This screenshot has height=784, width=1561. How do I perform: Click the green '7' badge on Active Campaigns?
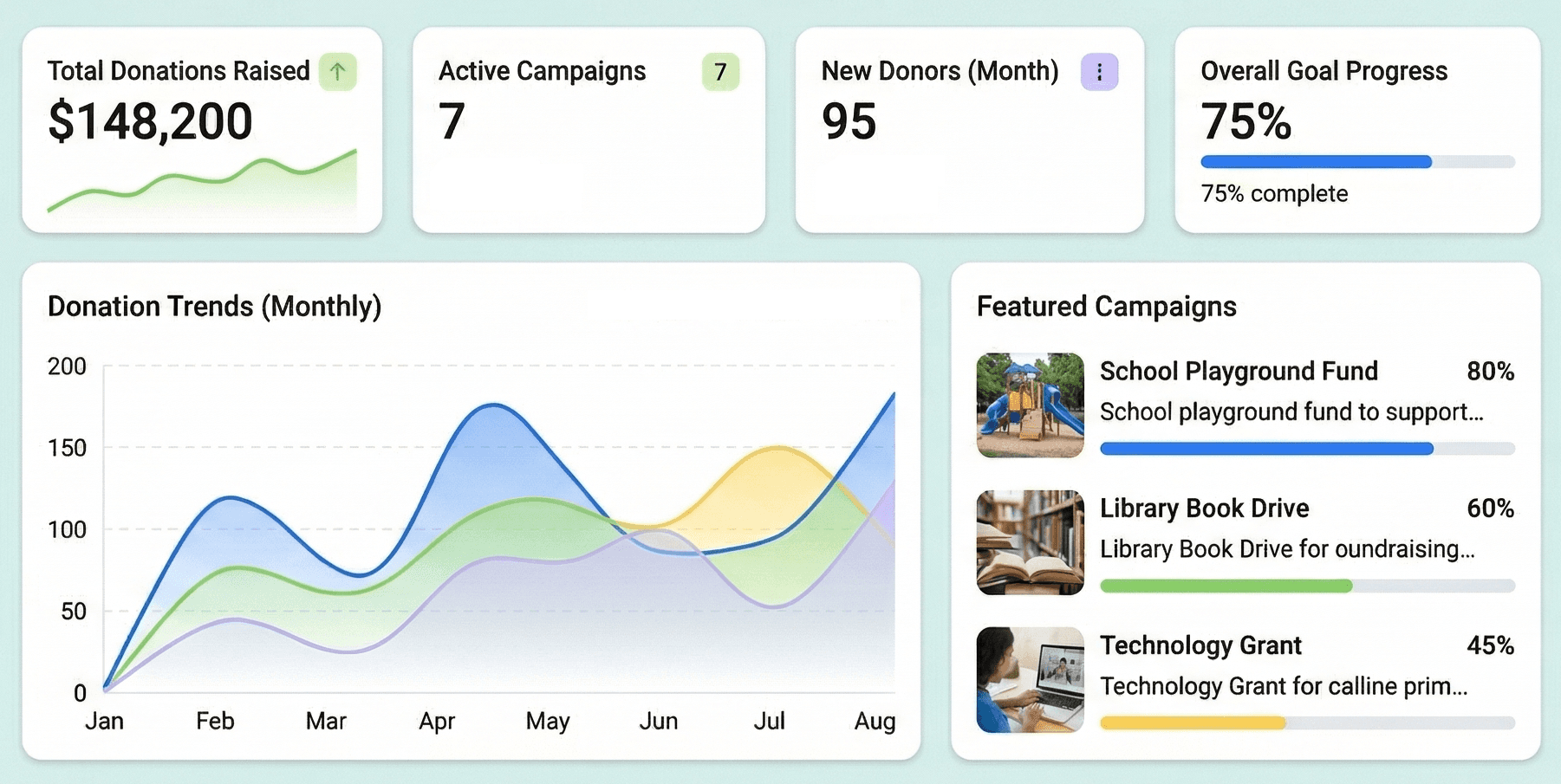tap(720, 73)
